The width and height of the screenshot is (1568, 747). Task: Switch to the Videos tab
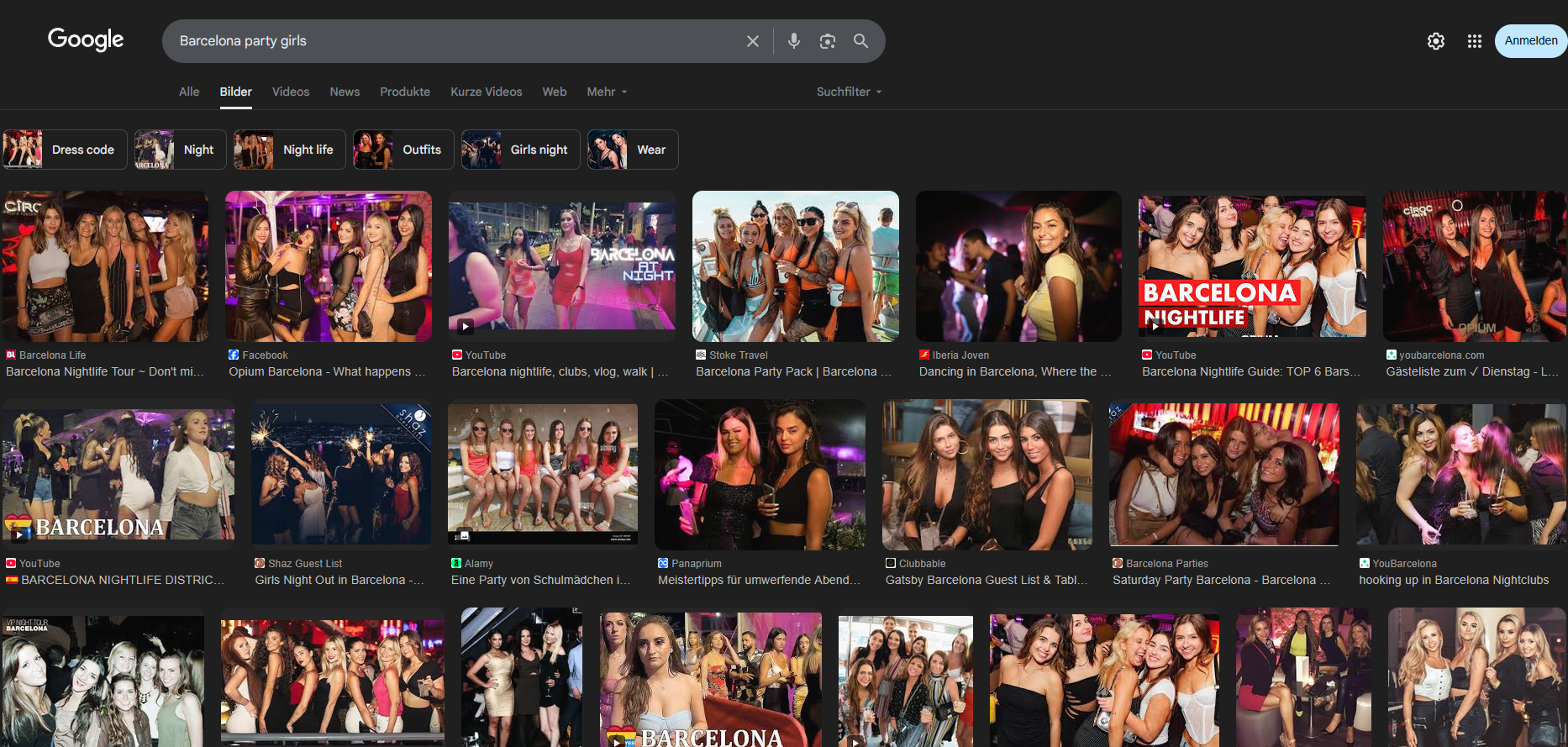[291, 92]
